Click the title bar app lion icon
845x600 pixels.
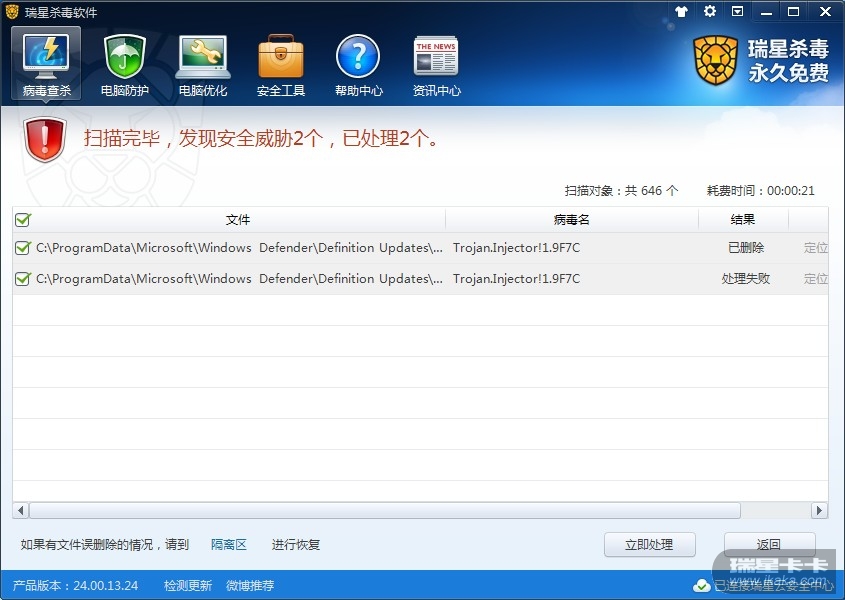[12, 12]
